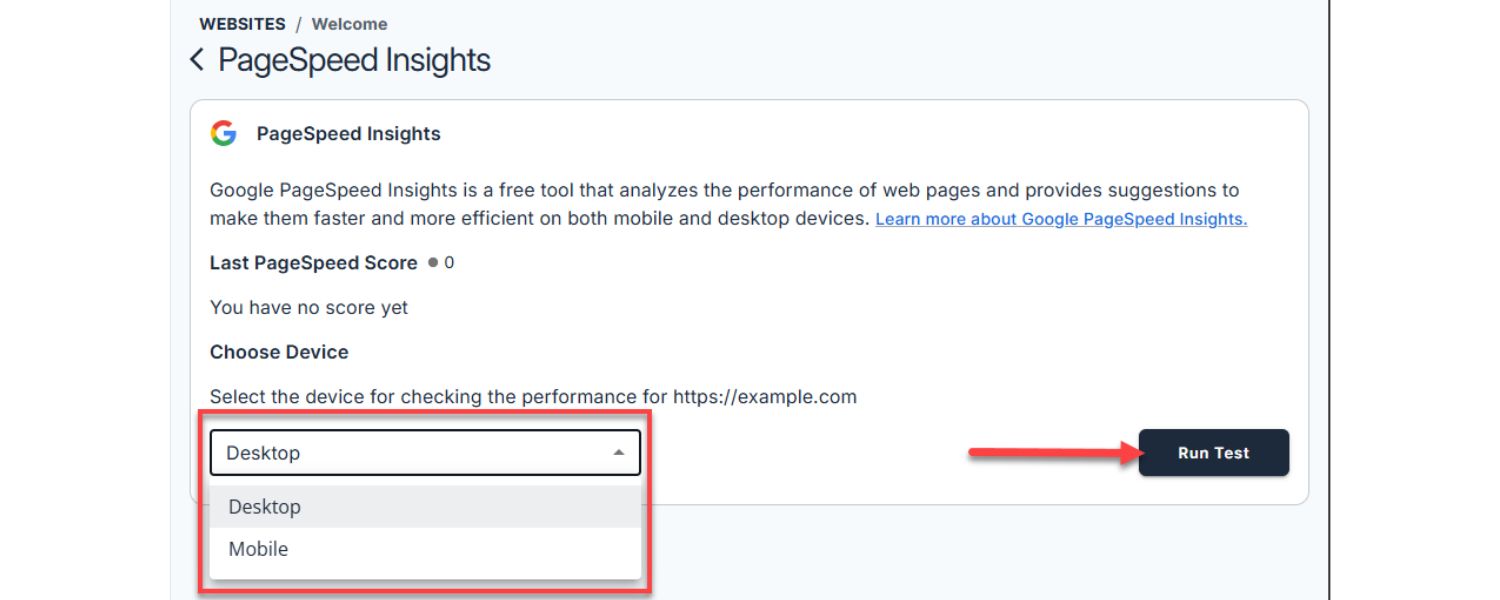Click the Choose Device heading

click(279, 352)
